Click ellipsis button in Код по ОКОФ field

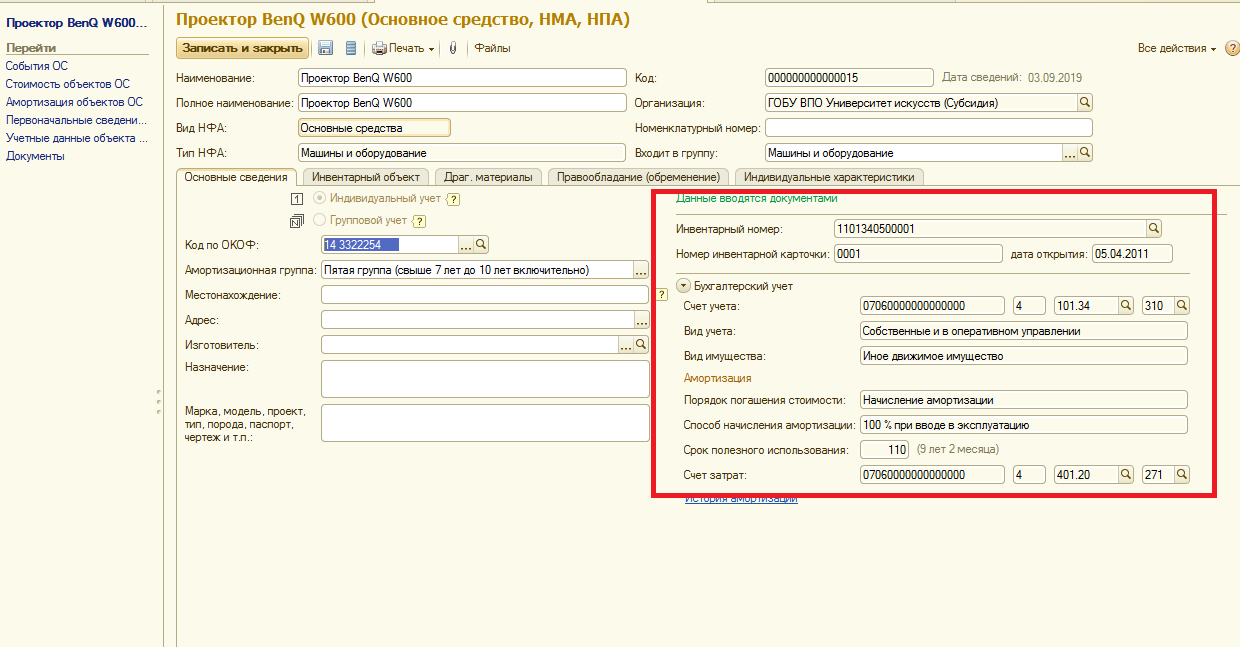coord(465,244)
